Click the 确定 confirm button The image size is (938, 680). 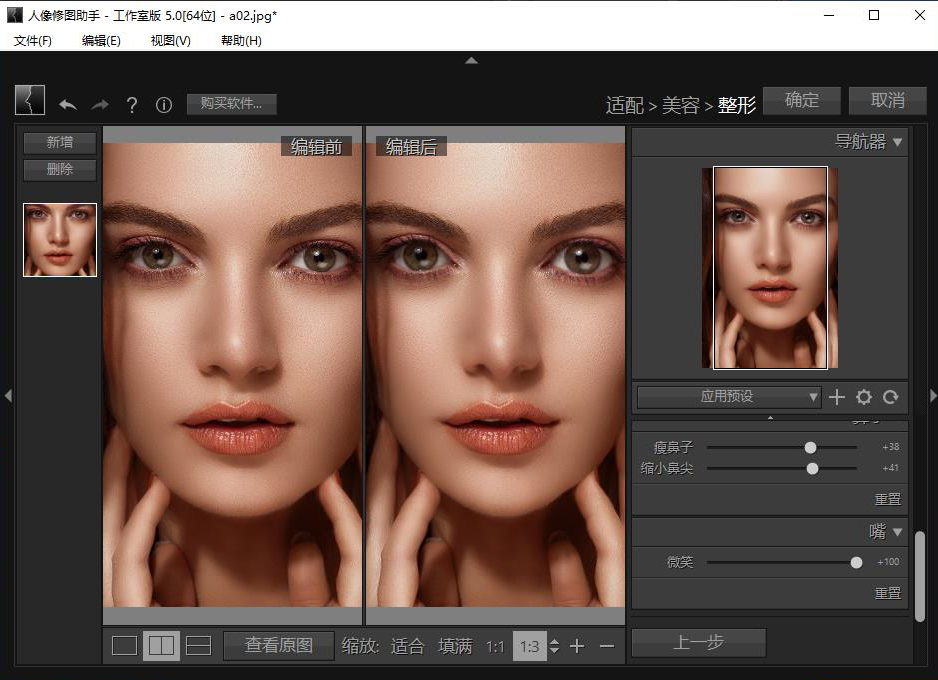tap(801, 100)
